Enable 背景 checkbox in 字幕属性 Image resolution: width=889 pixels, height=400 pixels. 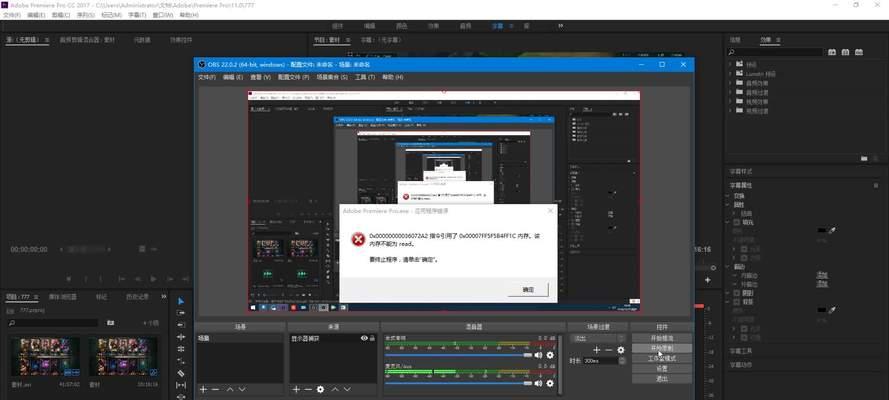pos(736,302)
